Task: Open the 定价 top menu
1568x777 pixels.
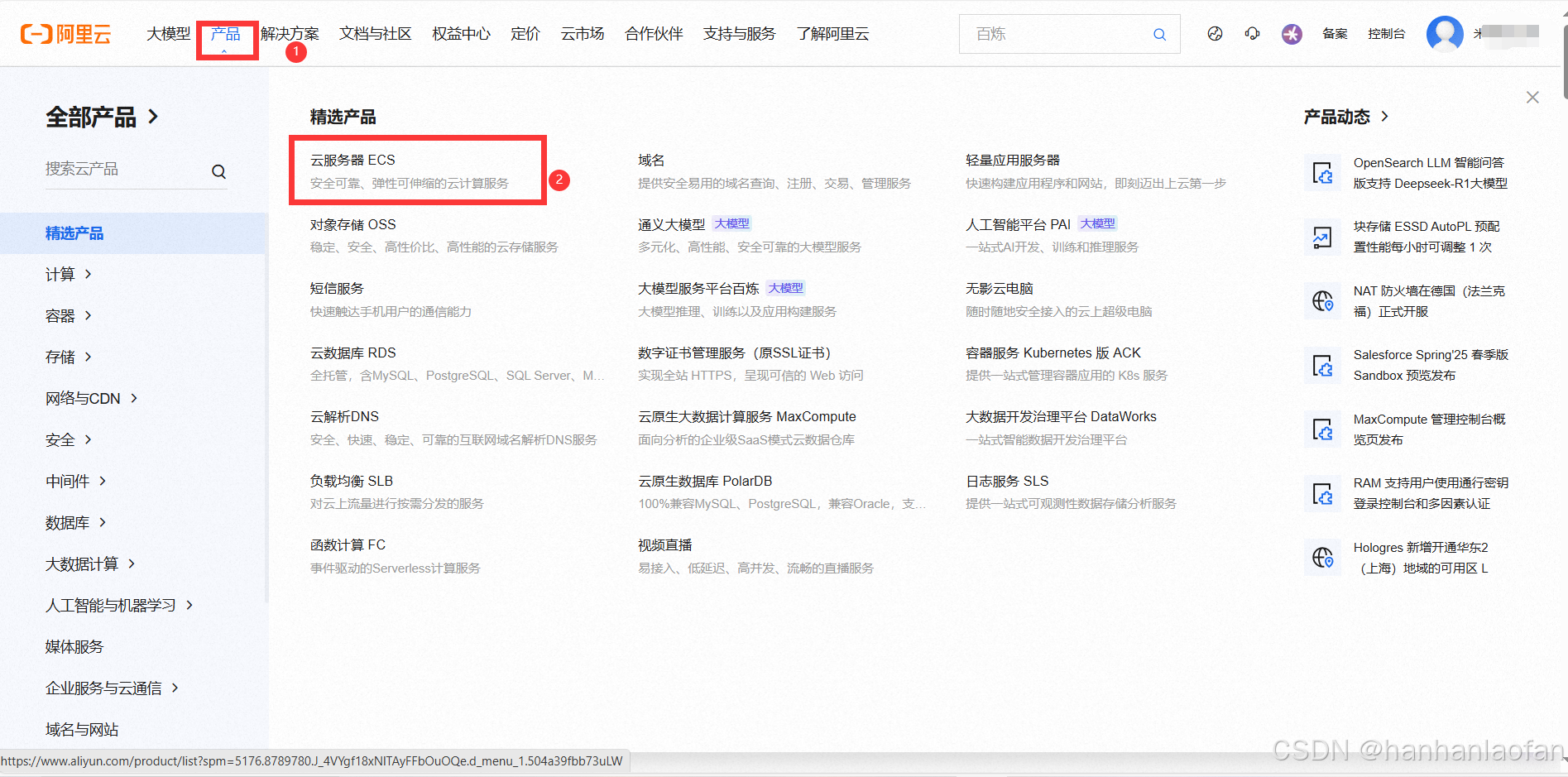Action: [x=525, y=34]
